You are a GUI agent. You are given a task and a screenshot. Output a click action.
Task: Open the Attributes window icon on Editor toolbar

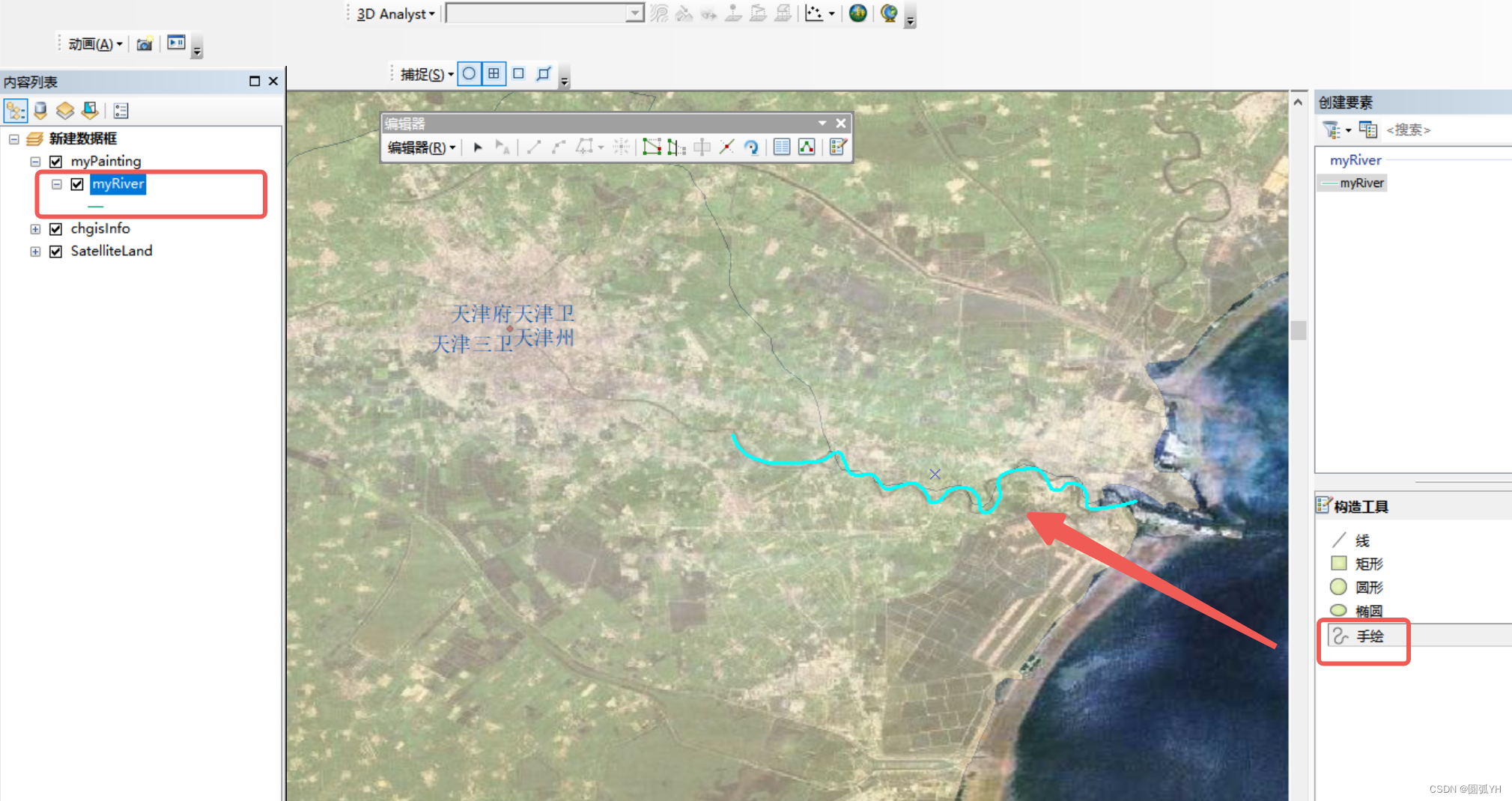[781, 147]
